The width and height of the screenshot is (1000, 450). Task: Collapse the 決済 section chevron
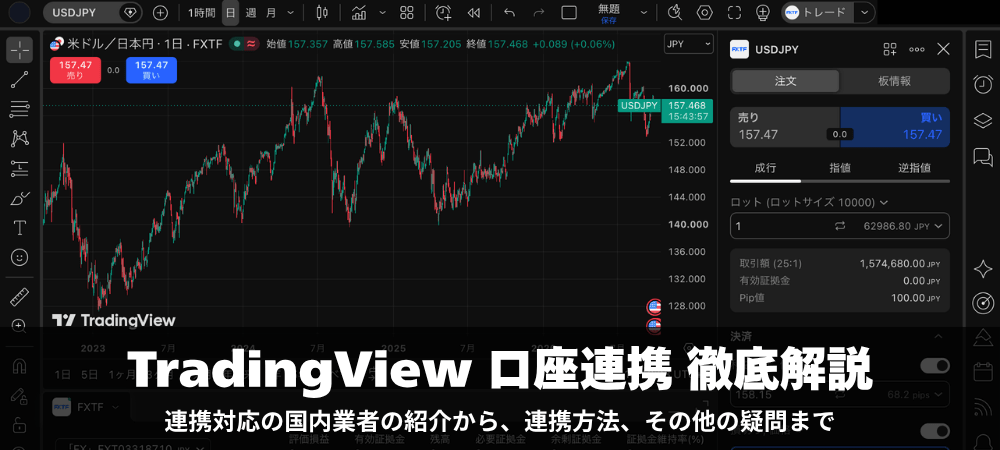(x=938, y=337)
